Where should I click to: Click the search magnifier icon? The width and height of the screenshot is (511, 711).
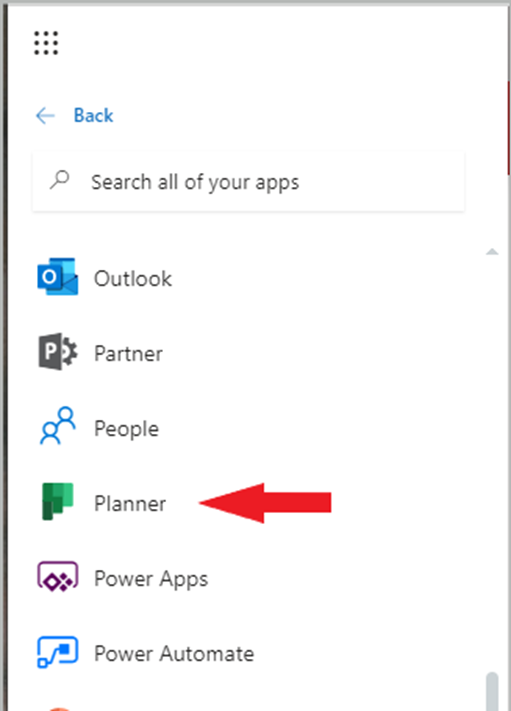tap(59, 180)
